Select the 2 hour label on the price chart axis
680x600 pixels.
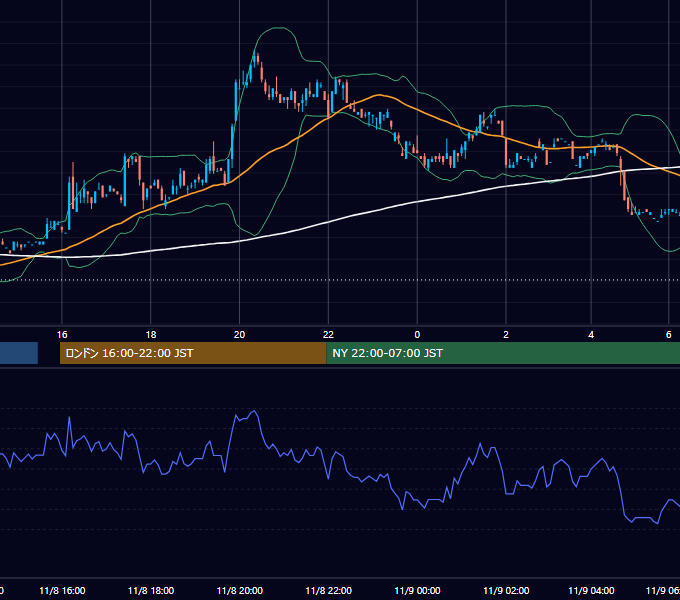pyautogui.click(x=506, y=335)
